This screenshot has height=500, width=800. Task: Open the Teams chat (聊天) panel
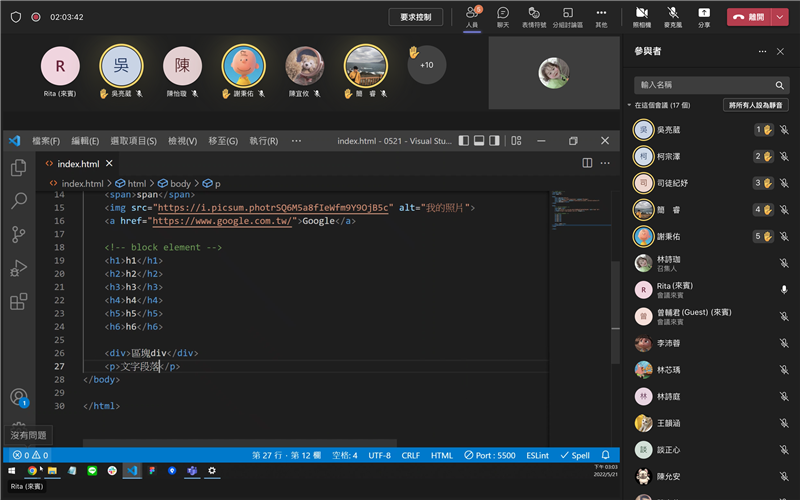(503, 16)
